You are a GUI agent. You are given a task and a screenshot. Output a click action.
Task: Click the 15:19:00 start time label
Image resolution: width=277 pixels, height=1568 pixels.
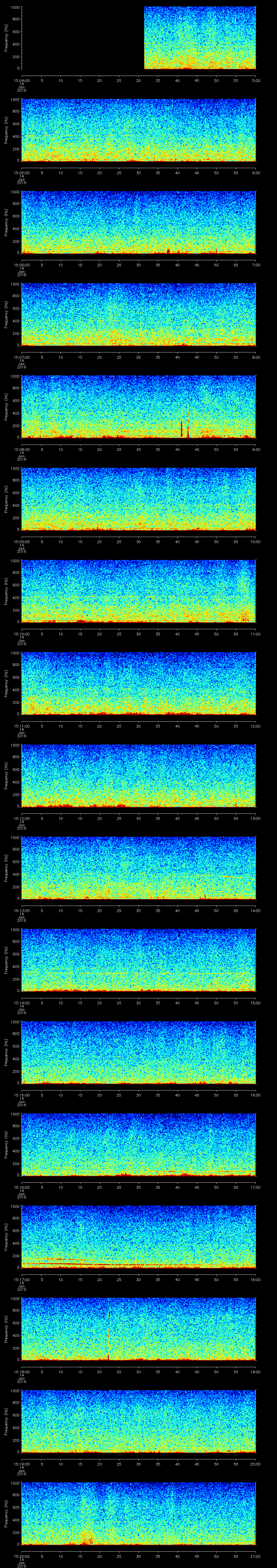21,1464
